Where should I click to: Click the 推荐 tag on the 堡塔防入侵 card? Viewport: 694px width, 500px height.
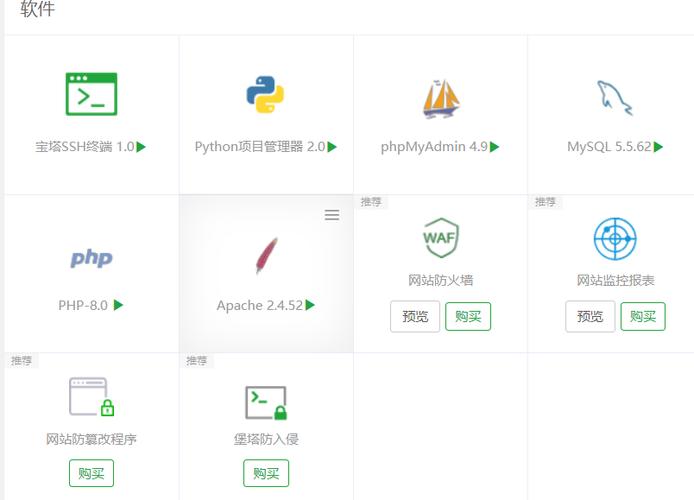tap(197, 360)
